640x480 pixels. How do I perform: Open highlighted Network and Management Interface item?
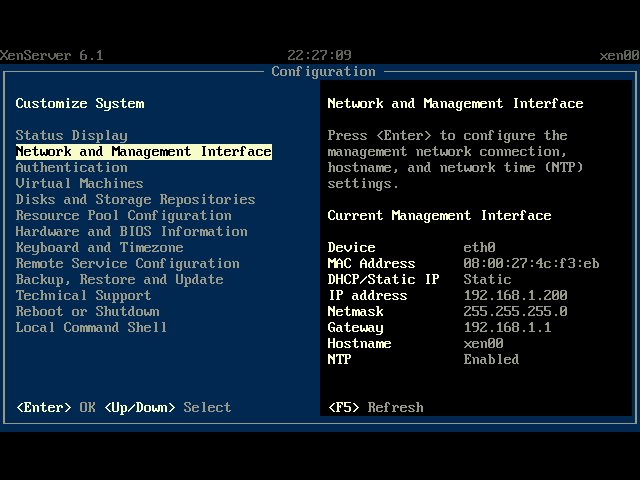point(144,151)
